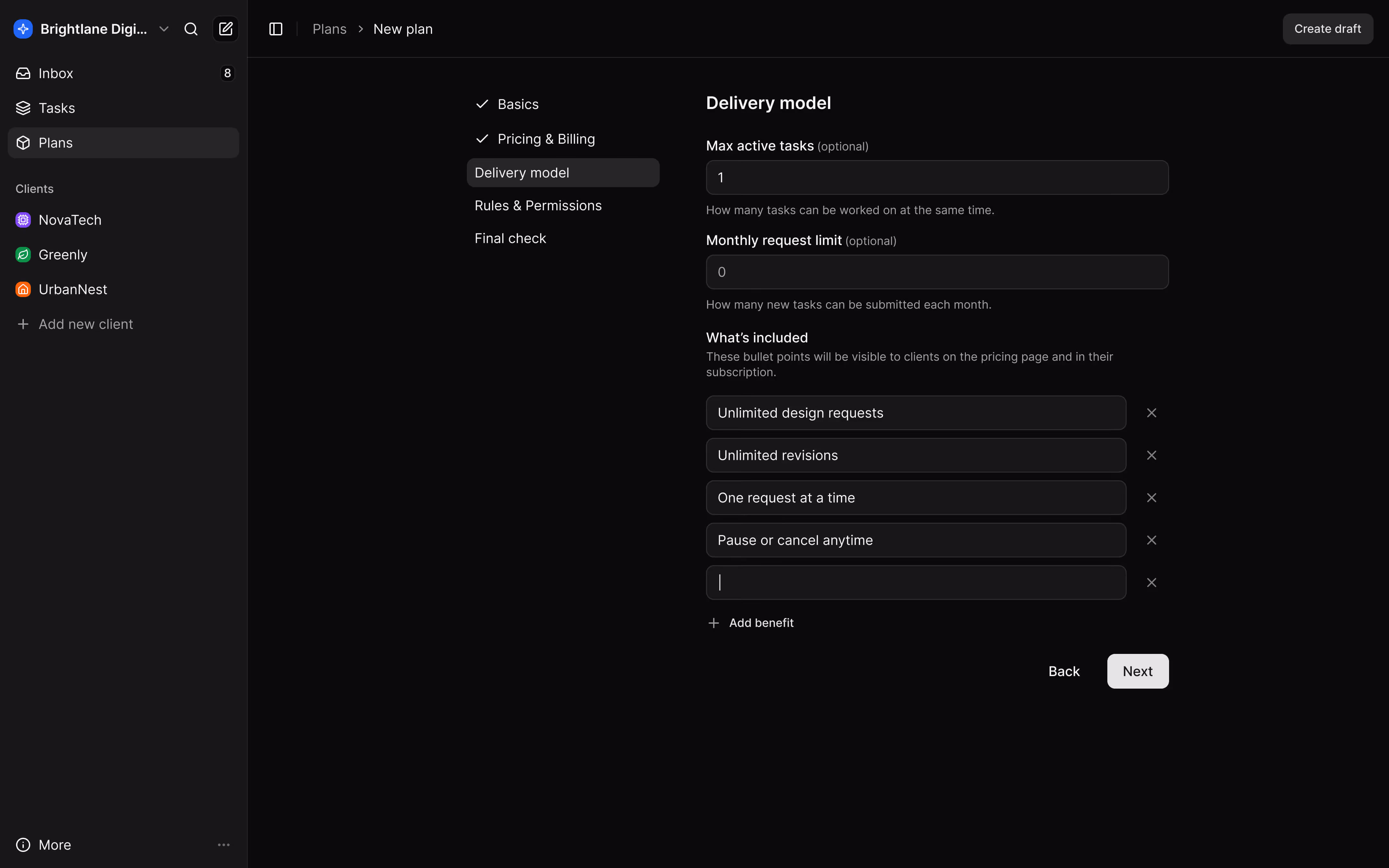Toggle the sidebar panel visibility

[276, 29]
